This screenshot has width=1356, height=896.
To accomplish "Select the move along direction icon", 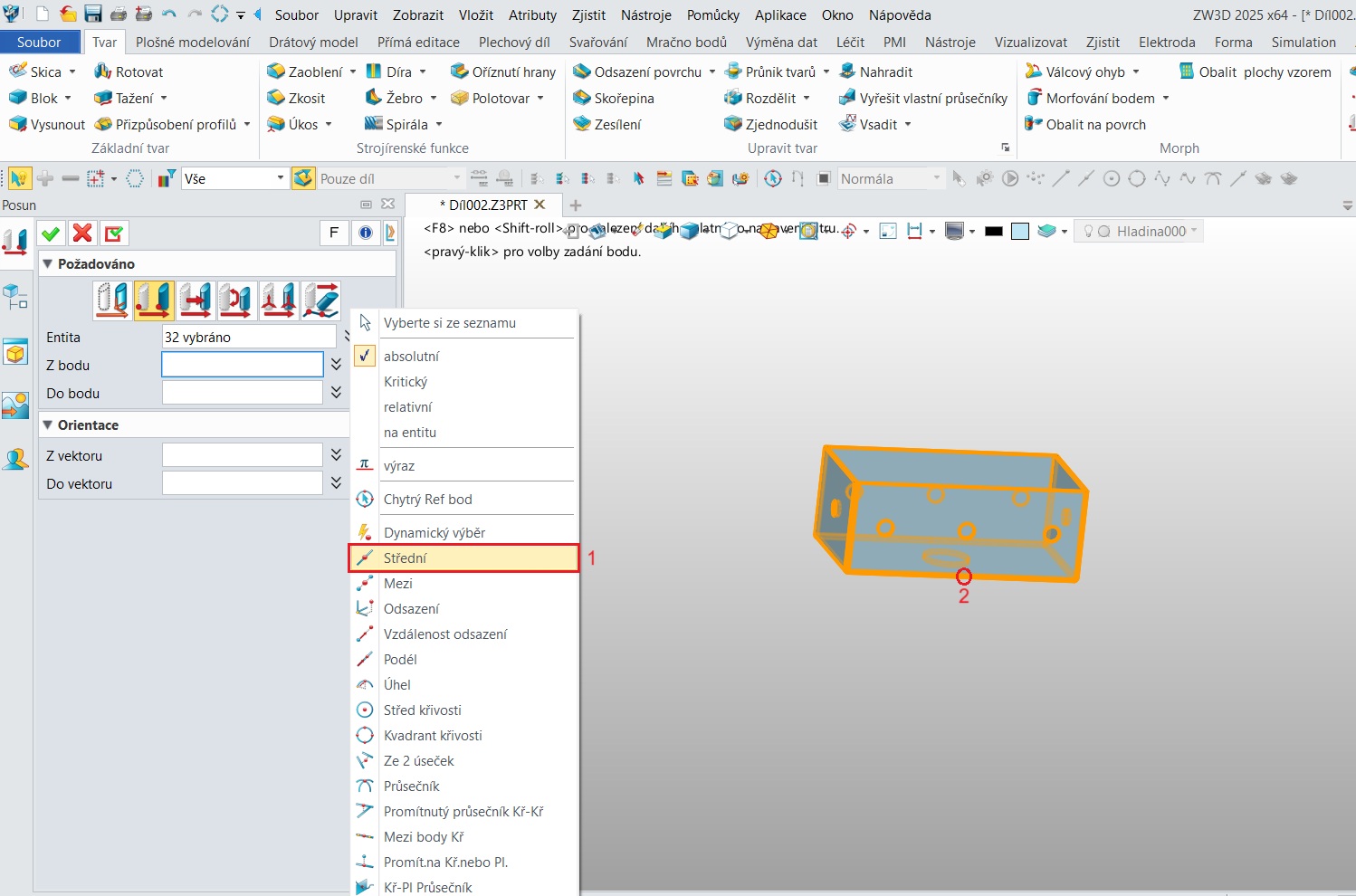I will point(196,300).
